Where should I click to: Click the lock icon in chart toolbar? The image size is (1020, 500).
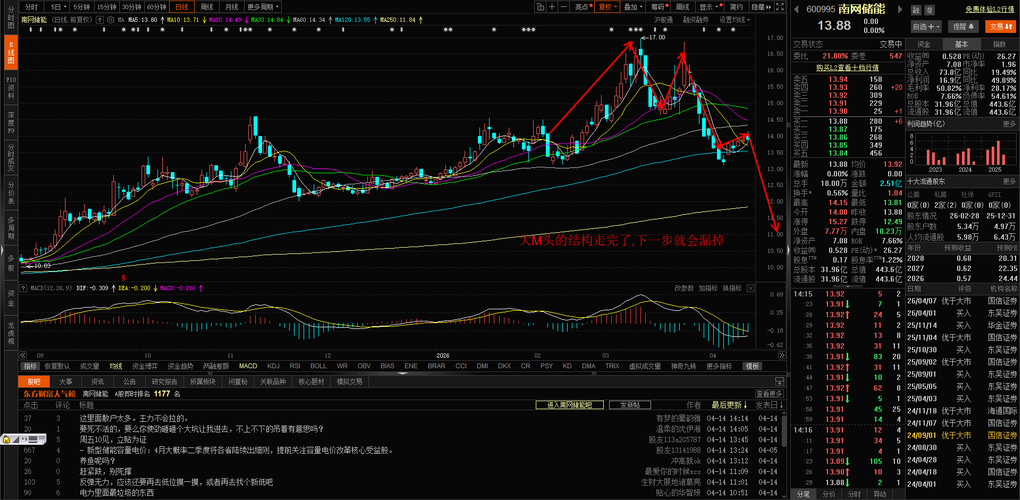pyautogui.click(x=540, y=7)
